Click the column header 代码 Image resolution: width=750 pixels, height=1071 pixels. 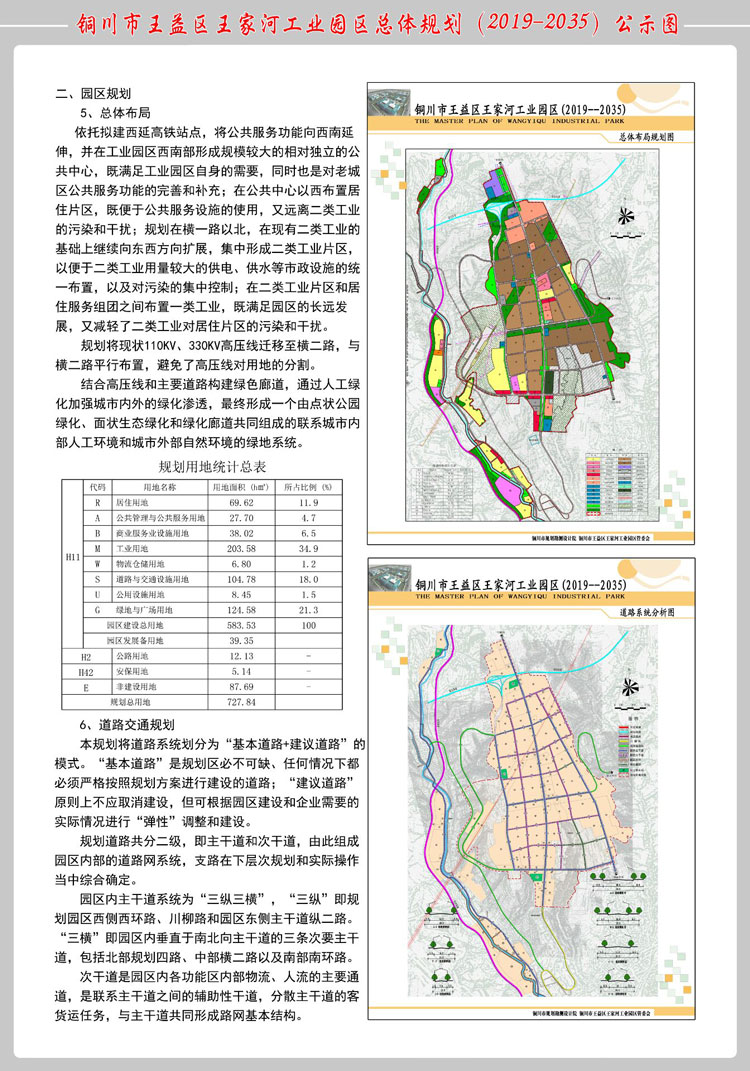tap(97, 487)
